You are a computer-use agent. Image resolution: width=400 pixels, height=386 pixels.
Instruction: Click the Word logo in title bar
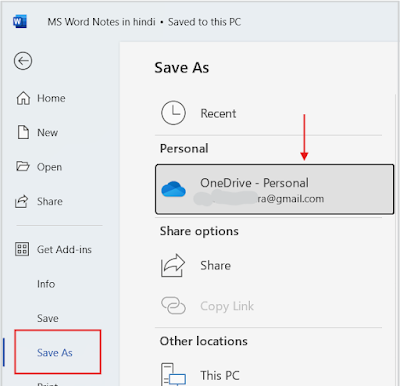pyautogui.click(x=20, y=22)
